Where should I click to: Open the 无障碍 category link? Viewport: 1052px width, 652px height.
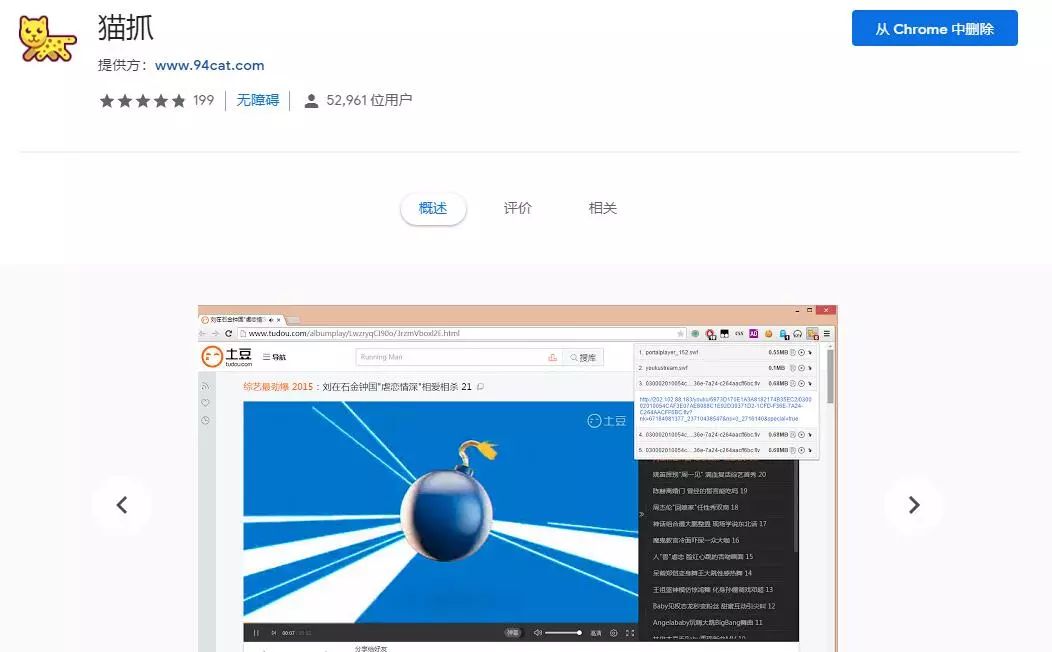(x=258, y=100)
